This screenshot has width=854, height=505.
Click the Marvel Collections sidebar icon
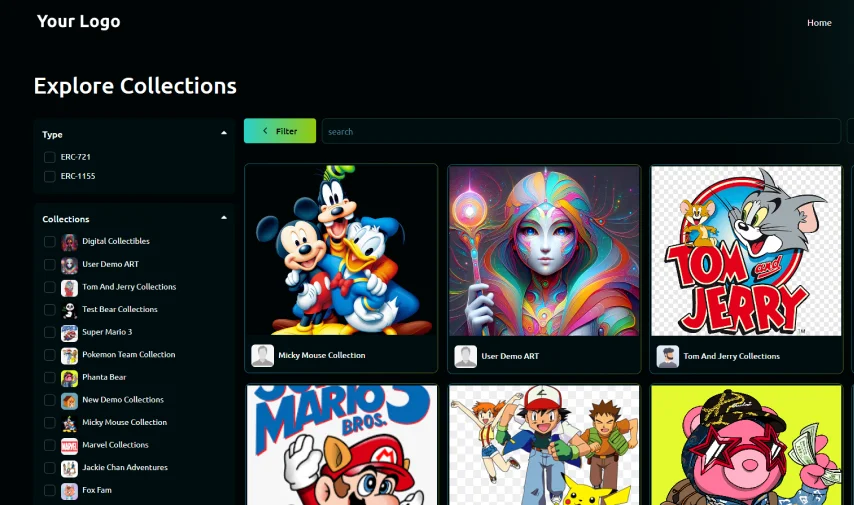click(69, 446)
